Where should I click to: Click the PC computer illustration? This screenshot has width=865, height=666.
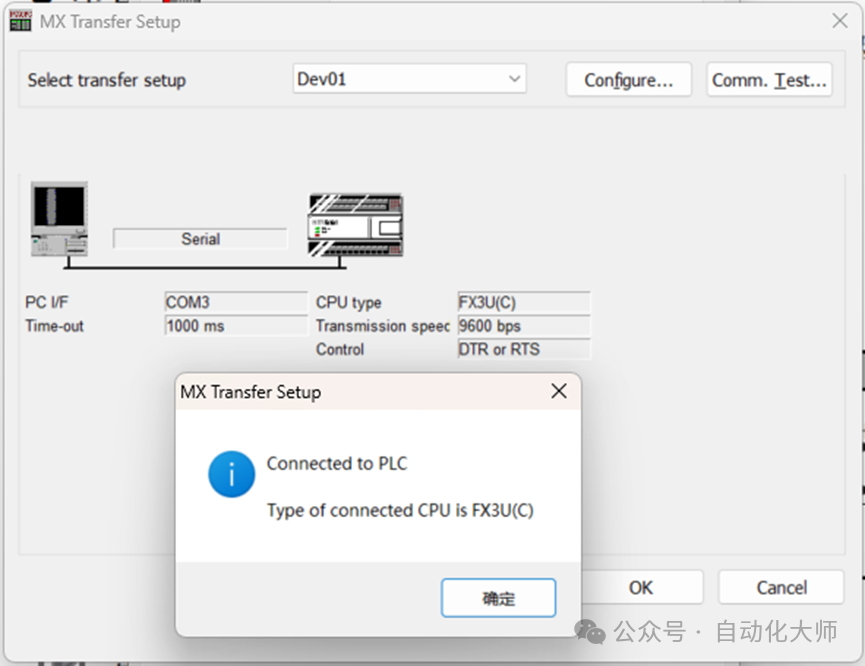(60, 219)
